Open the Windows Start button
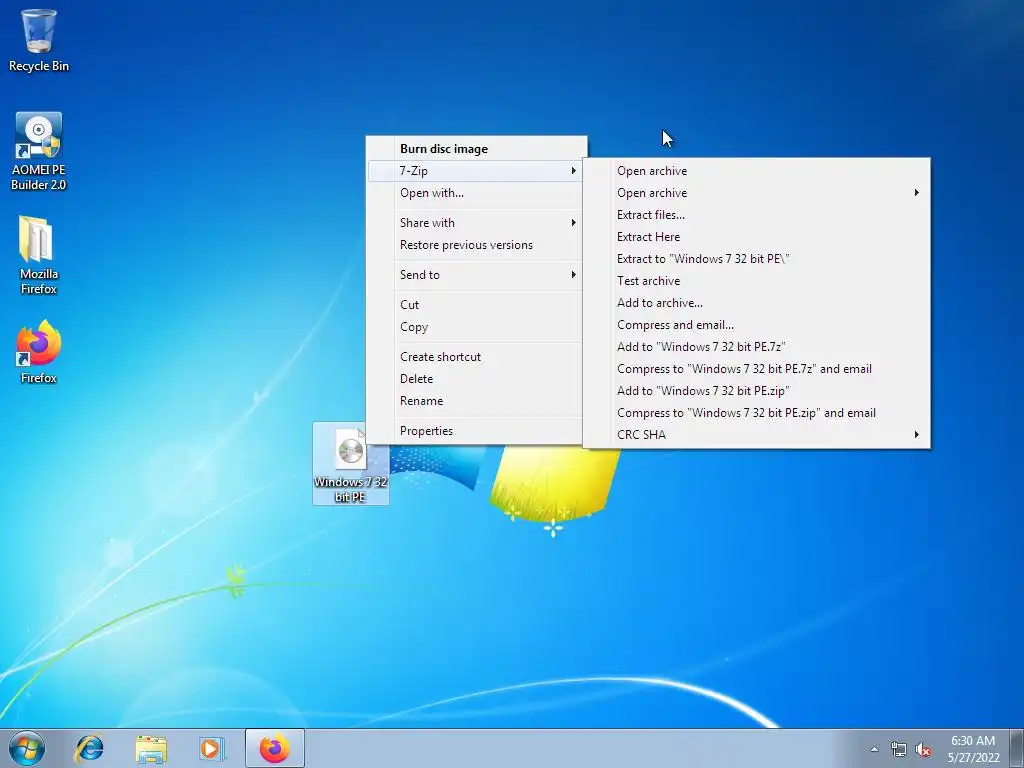The height and width of the screenshot is (768, 1024). [x=27, y=748]
